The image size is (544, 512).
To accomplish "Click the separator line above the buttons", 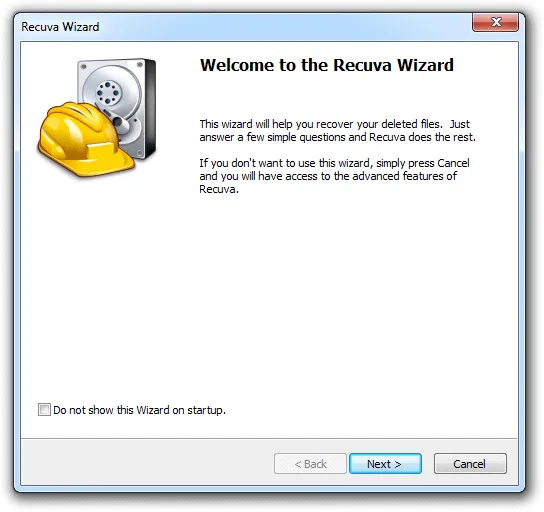I will tap(269, 438).
